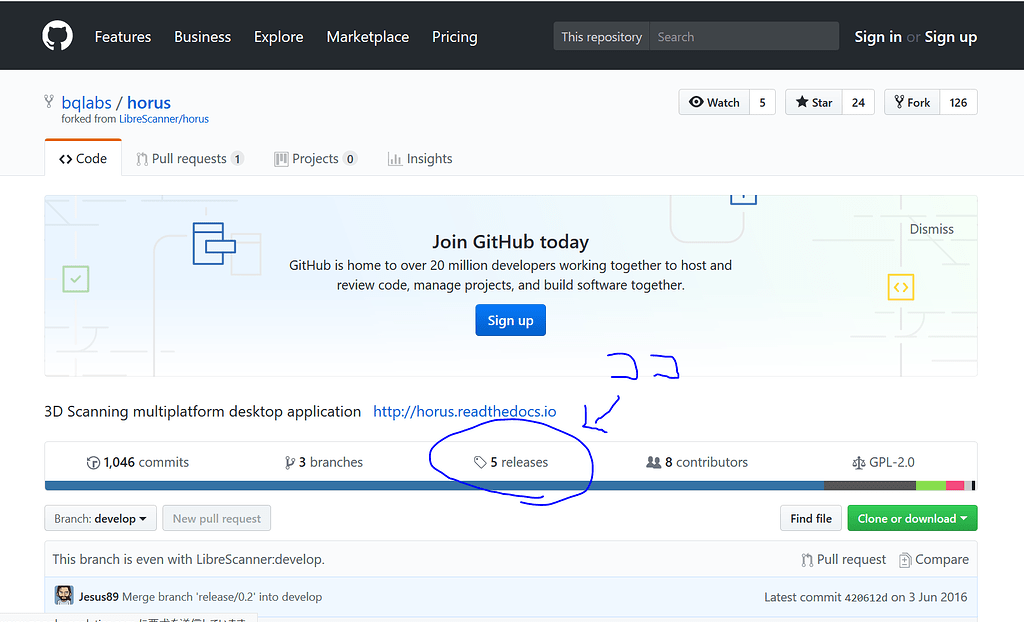The height and width of the screenshot is (622, 1024).
Task: Click the blue Sign up banner button
Action: pos(510,320)
